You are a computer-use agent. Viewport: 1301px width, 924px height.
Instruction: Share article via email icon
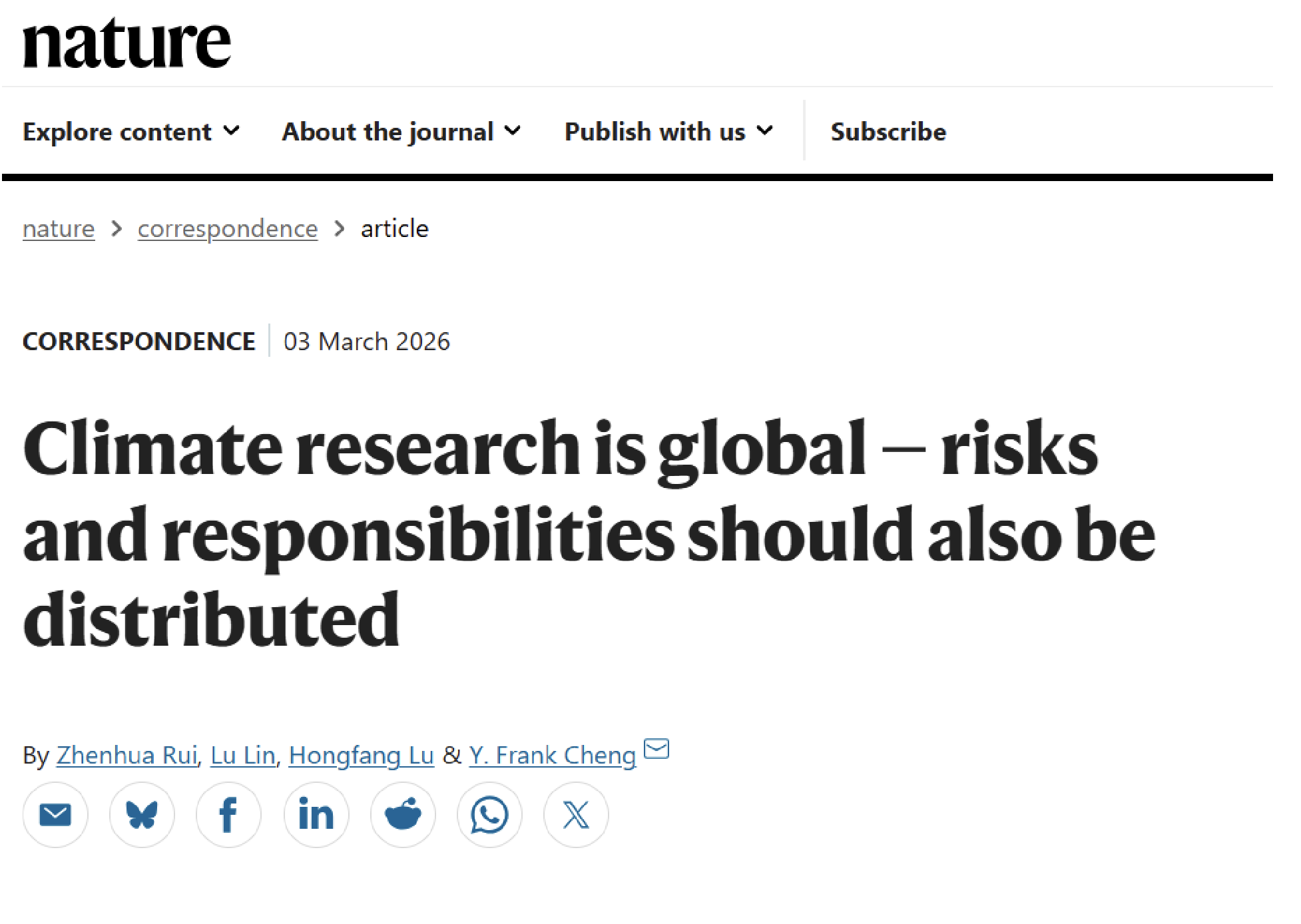[x=55, y=814]
